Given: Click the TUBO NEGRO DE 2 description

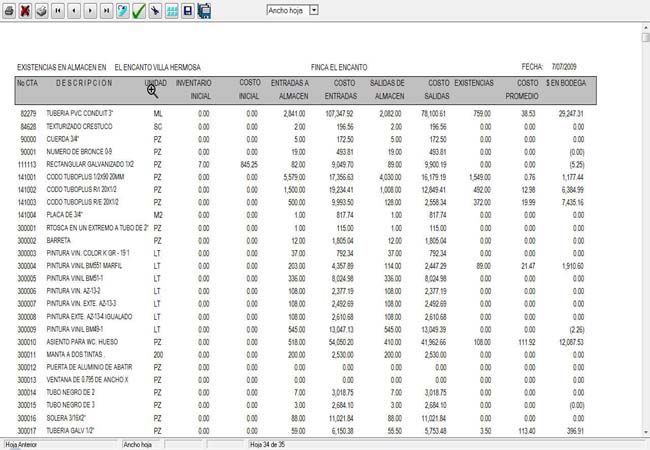Looking at the screenshot, I should (x=70, y=392).
